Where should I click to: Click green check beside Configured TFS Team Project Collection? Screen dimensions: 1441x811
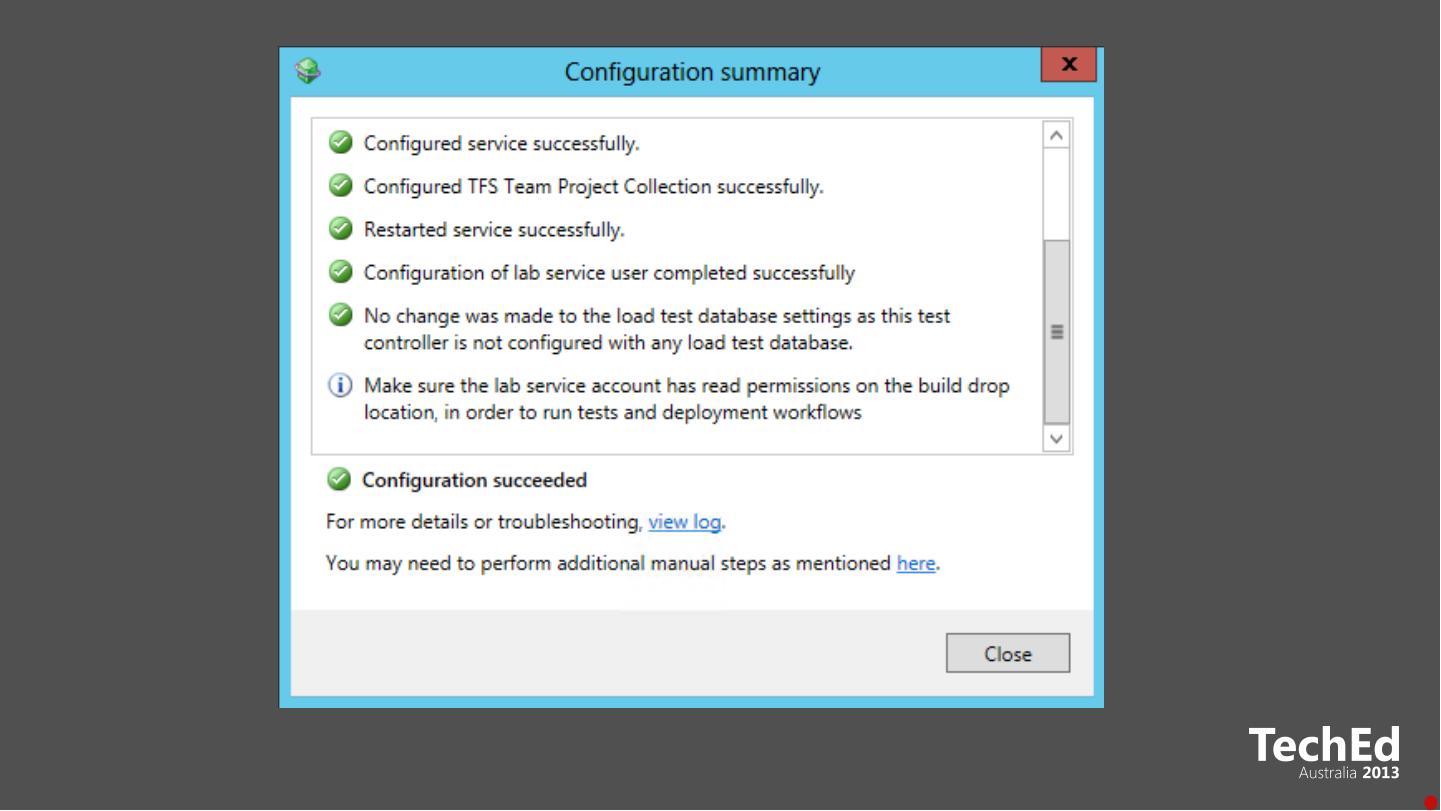coord(341,186)
